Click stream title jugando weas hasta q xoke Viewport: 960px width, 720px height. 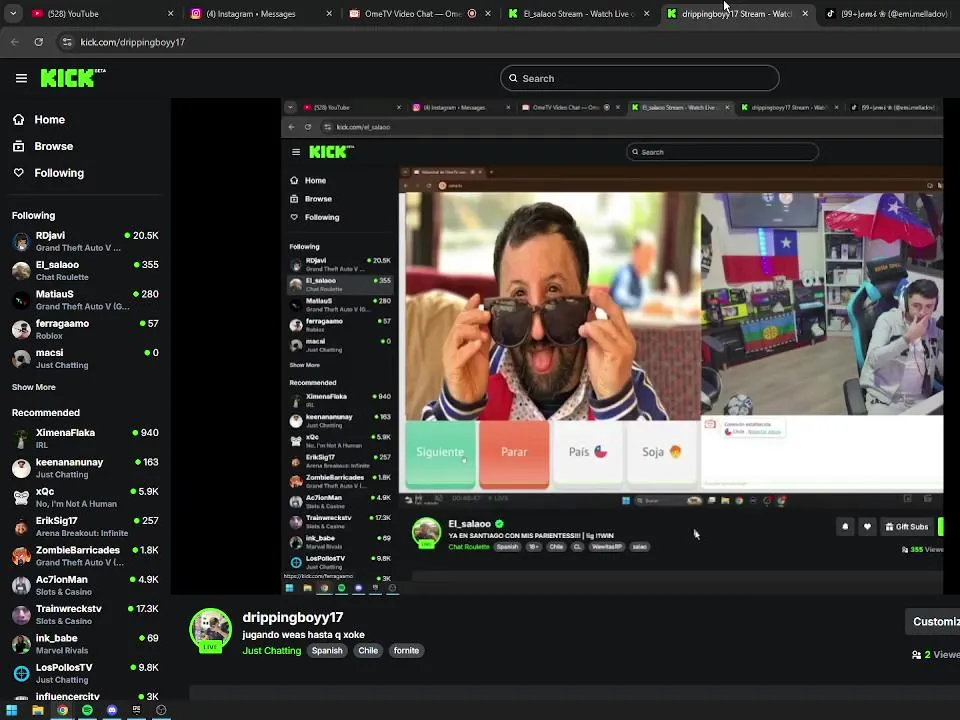point(304,635)
